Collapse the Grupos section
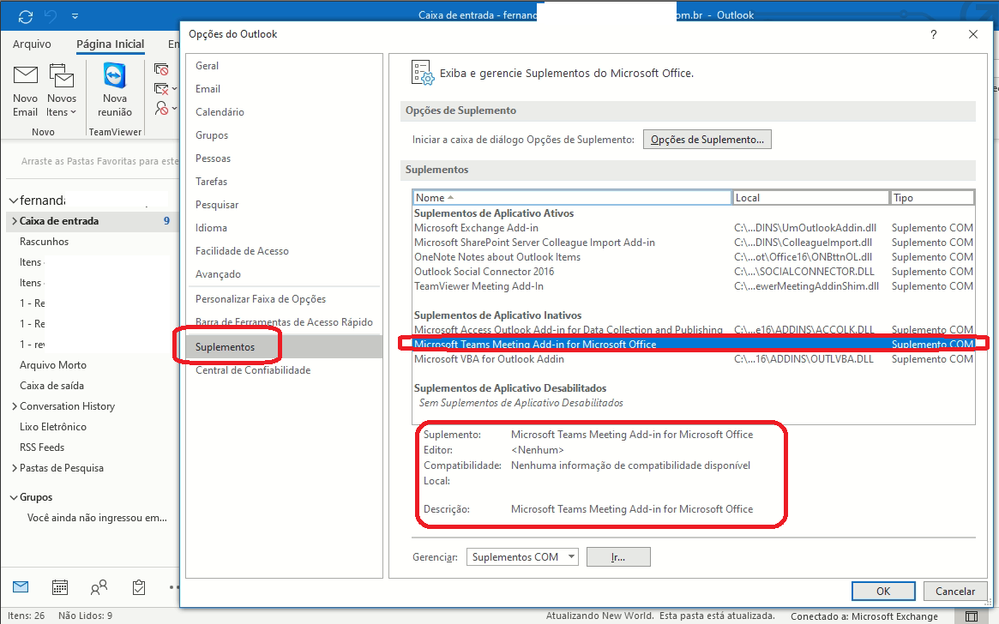 [13, 497]
